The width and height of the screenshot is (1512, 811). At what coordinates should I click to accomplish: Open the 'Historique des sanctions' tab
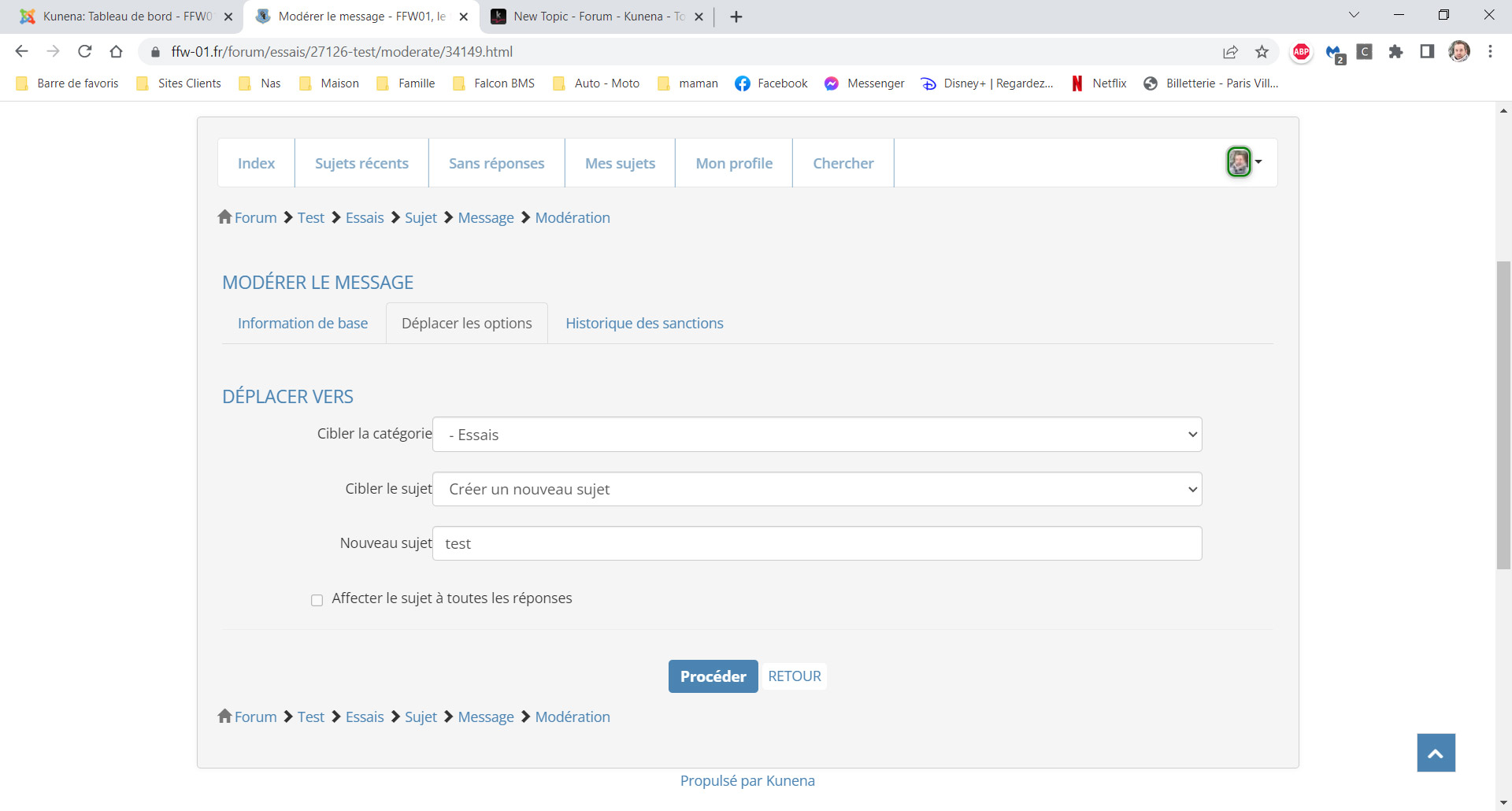pyautogui.click(x=644, y=324)
